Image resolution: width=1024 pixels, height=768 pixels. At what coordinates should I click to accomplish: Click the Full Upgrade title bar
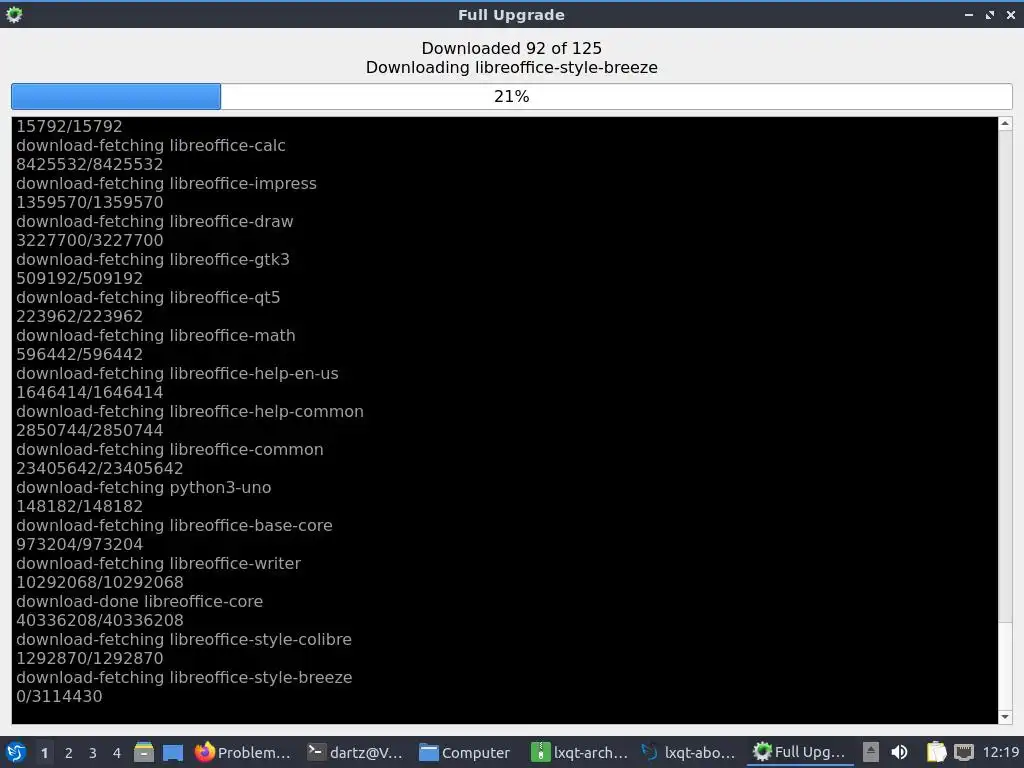coord(511,14)
